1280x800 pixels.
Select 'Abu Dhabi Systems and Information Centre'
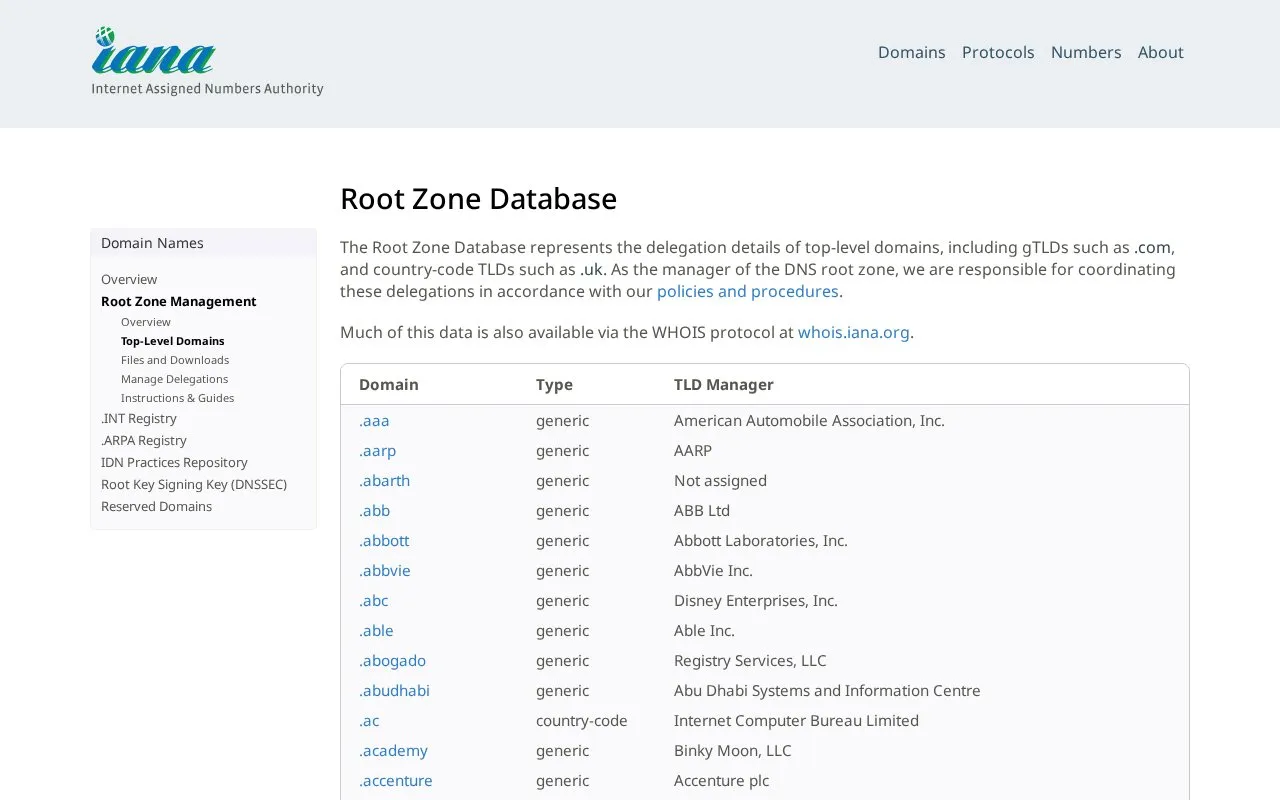827,690
